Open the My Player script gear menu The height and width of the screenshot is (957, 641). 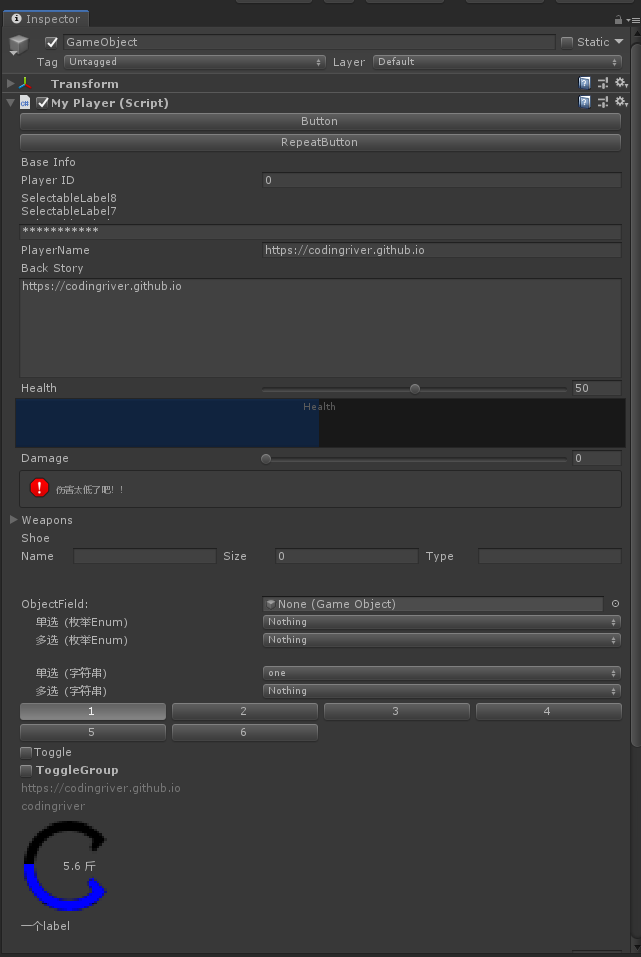tap(621, 102)
